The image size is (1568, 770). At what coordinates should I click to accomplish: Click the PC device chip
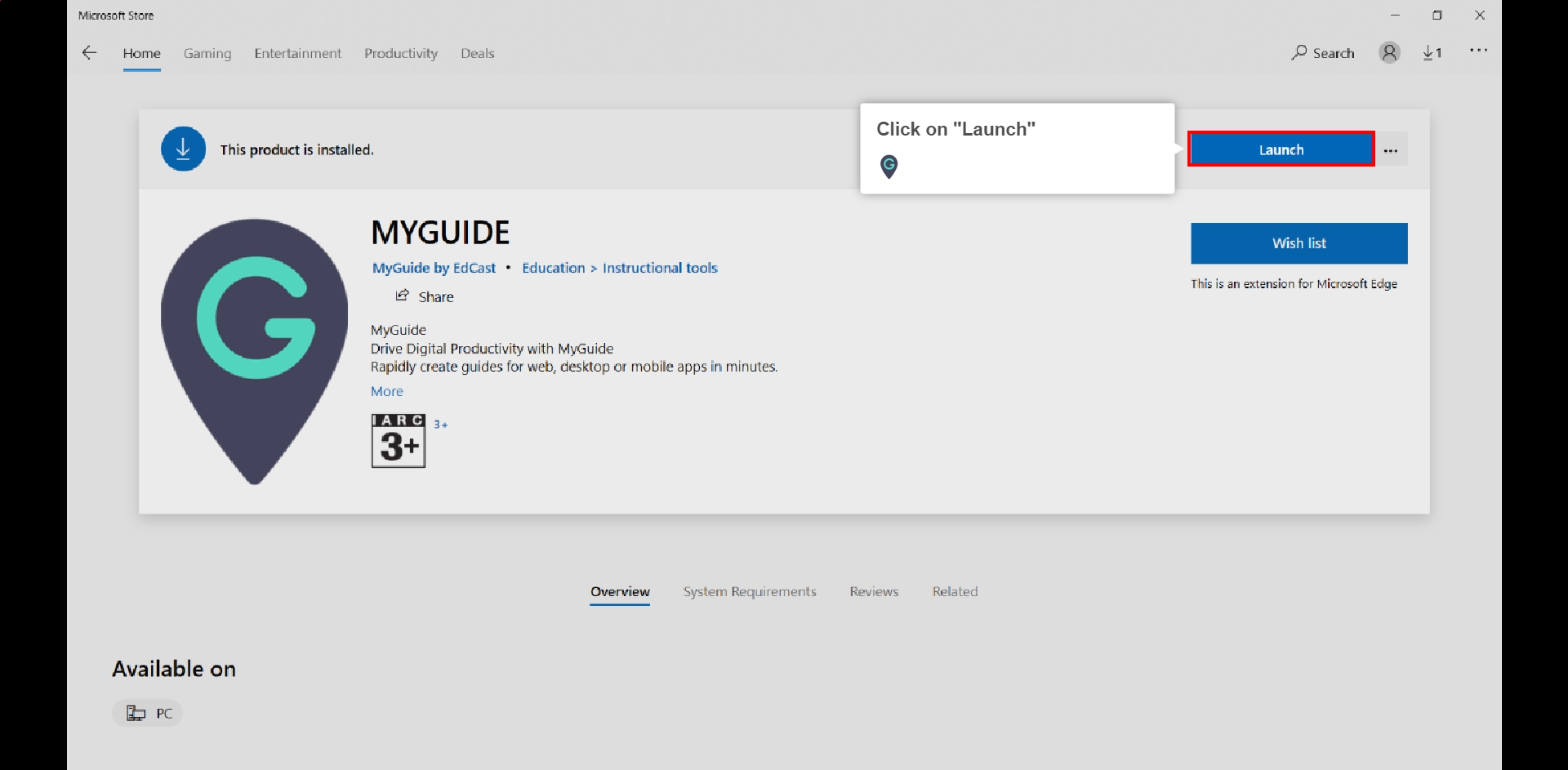(x=147, y=713)
